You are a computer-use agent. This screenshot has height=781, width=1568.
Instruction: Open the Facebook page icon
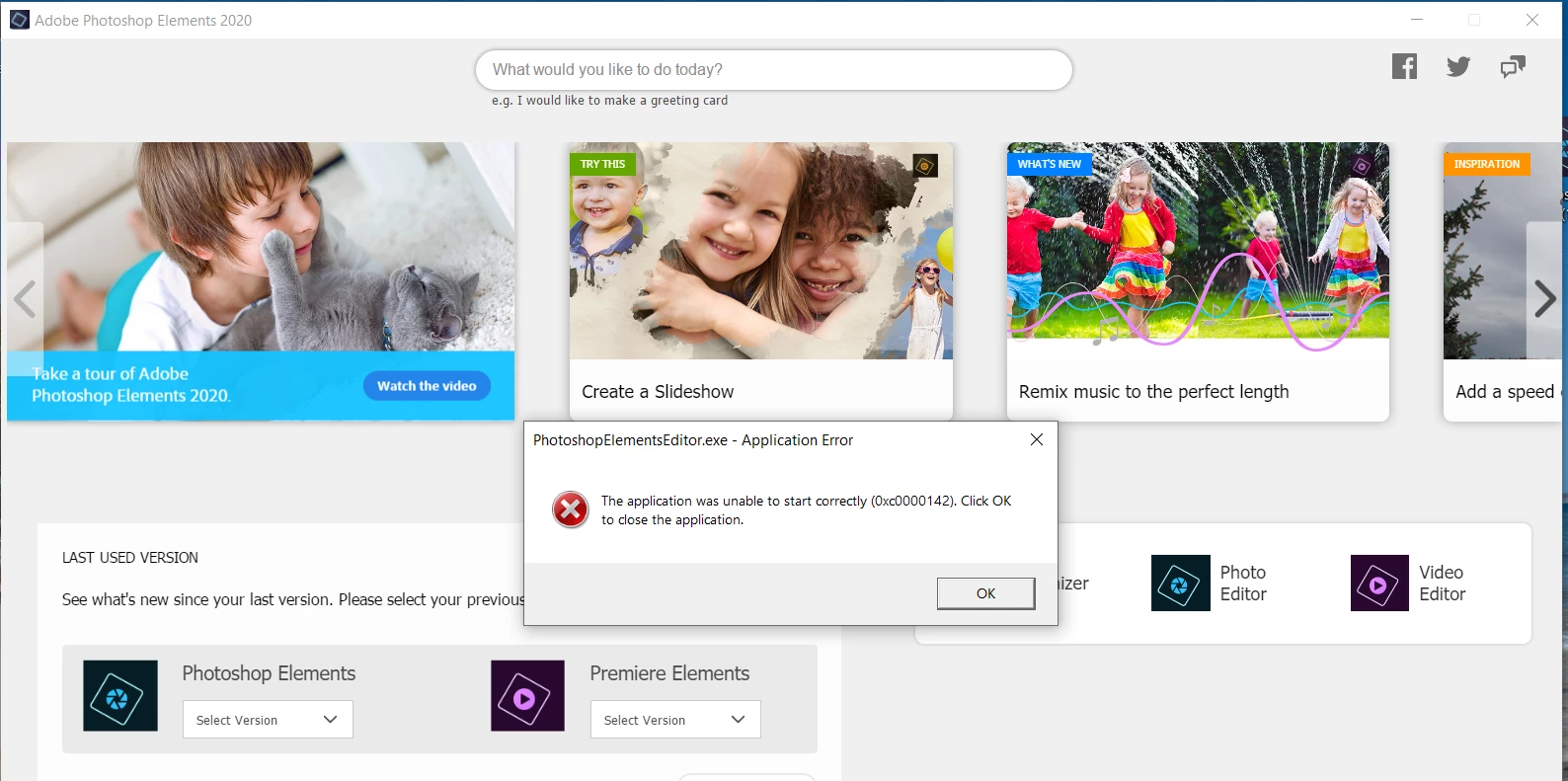tap(1404, 66)
